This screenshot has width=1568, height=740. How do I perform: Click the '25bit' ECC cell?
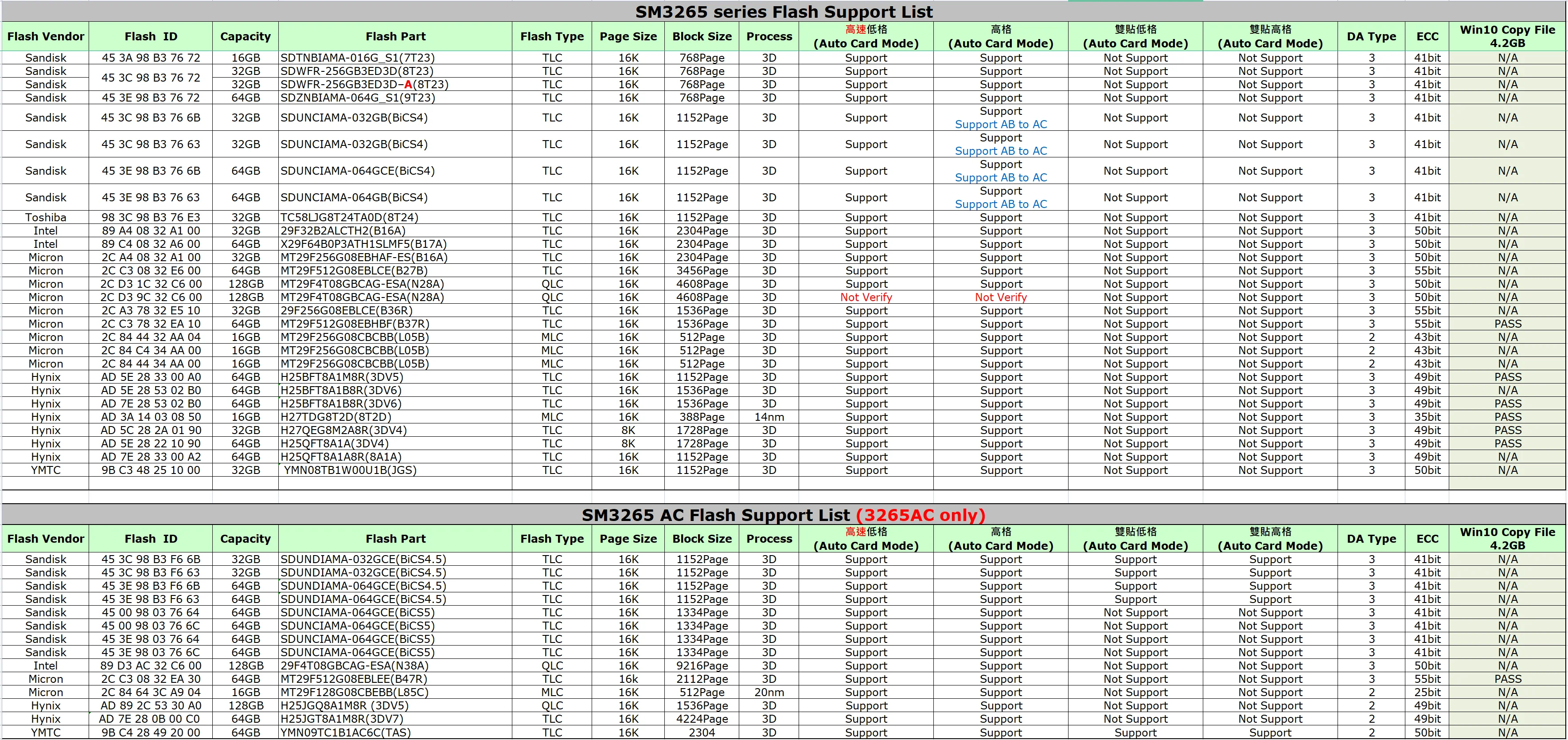pyautogui.click(x=1428, y=693)
